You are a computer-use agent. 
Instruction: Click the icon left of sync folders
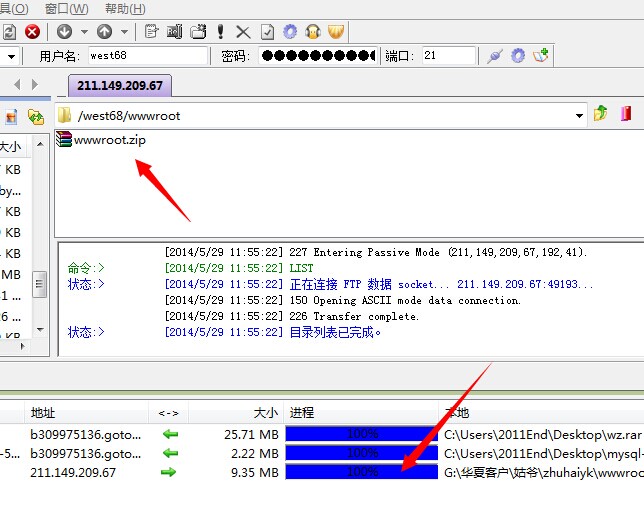point(12,117)
